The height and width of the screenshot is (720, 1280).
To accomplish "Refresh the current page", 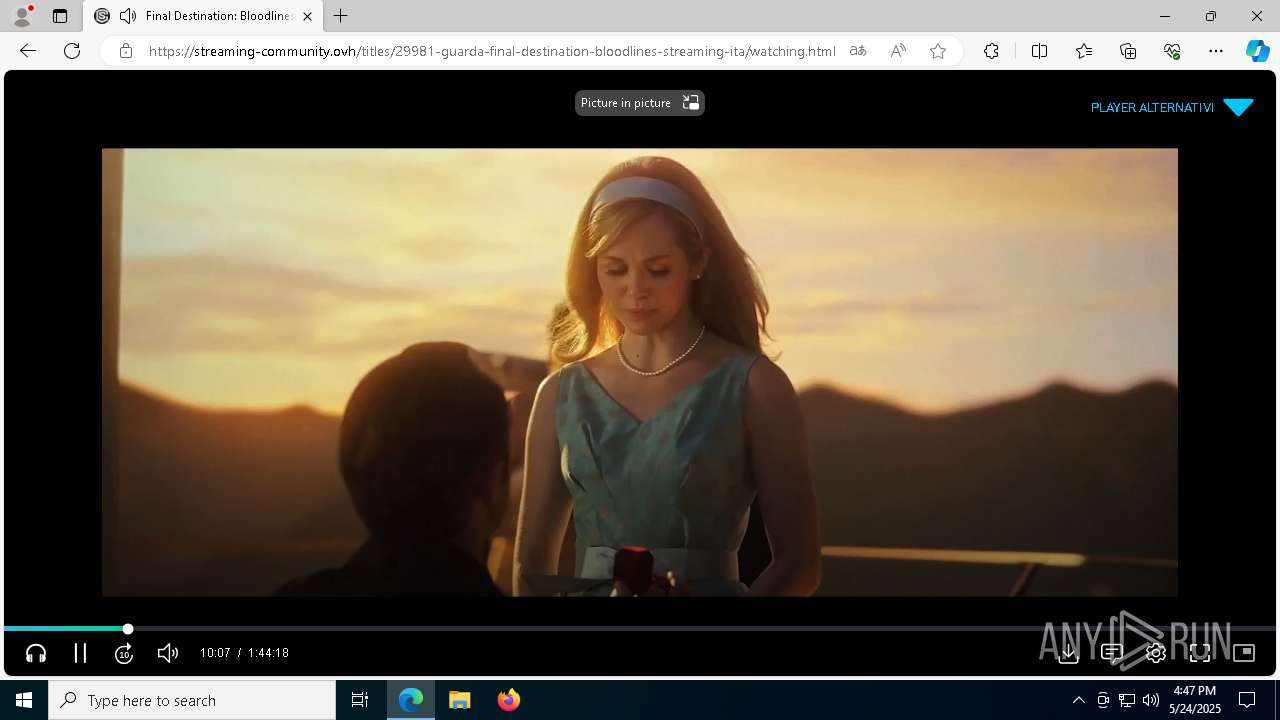I will [72, 51].
